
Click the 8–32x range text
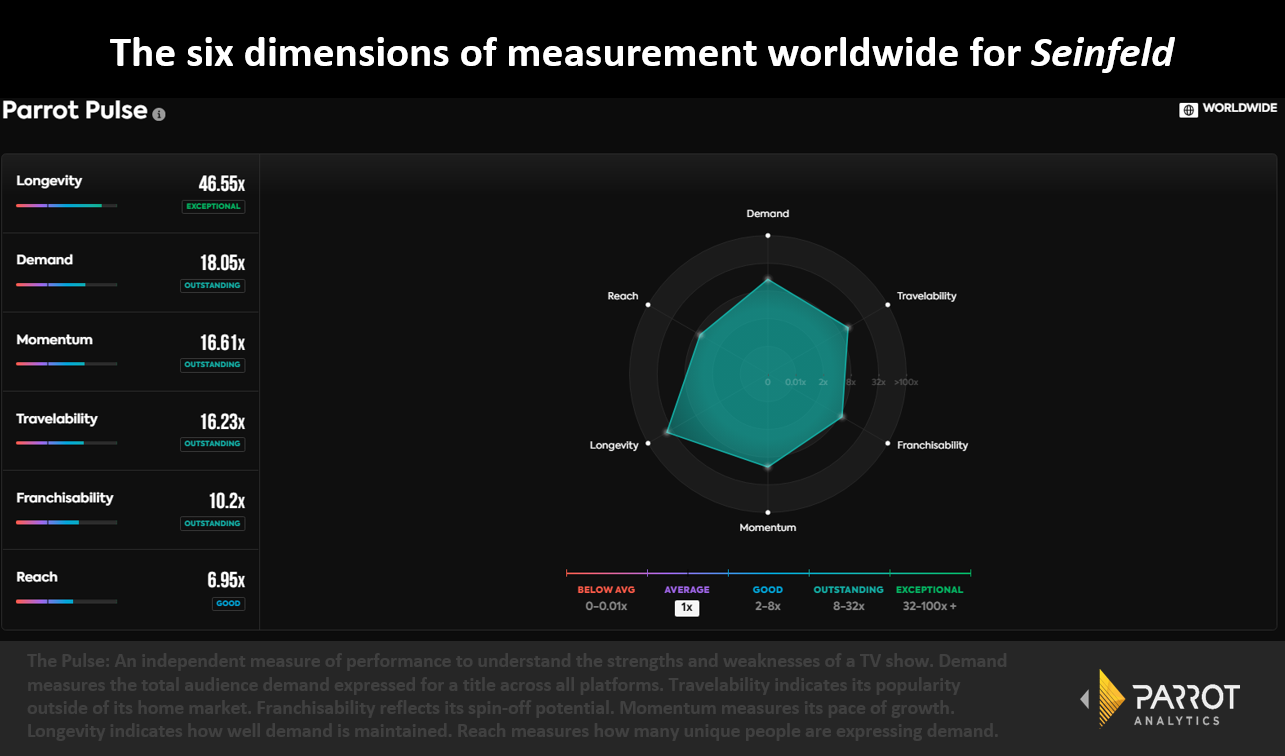[849, 606]
